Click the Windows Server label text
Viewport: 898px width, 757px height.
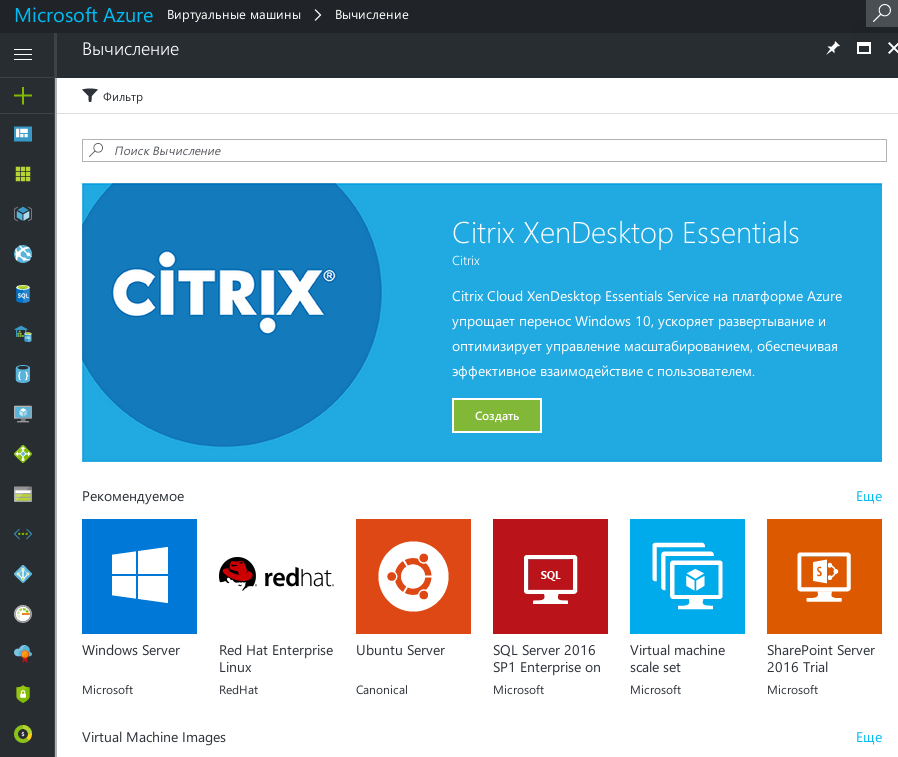131,650
